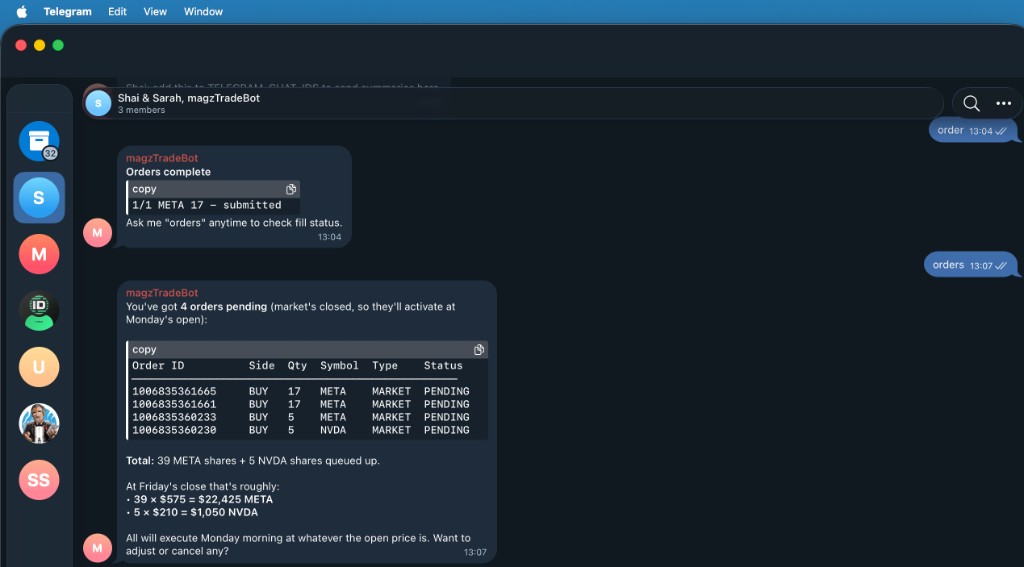
Task: Open the Telegram app menu
Action: tap(67, 12)
